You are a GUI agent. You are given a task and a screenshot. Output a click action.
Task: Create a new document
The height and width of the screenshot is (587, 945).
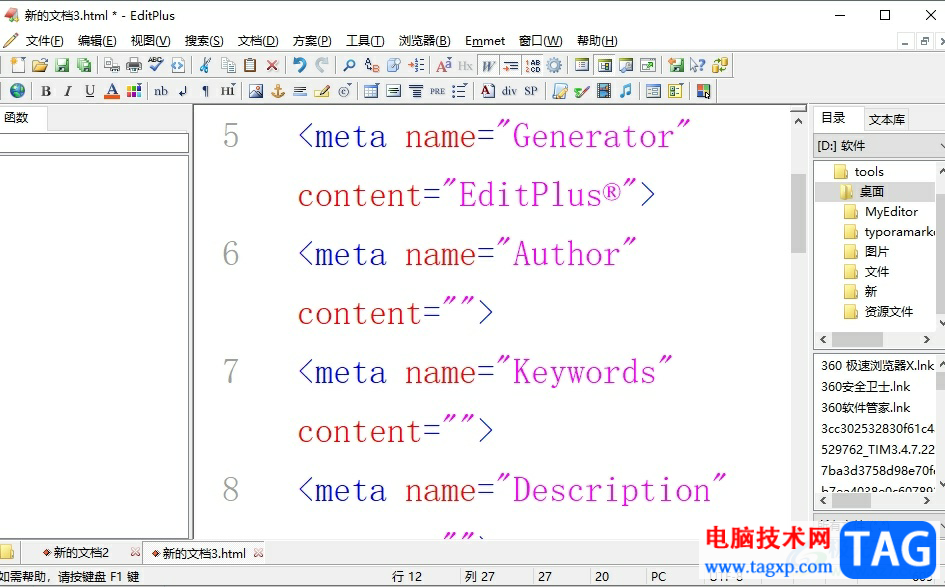[x=17, y=65]
